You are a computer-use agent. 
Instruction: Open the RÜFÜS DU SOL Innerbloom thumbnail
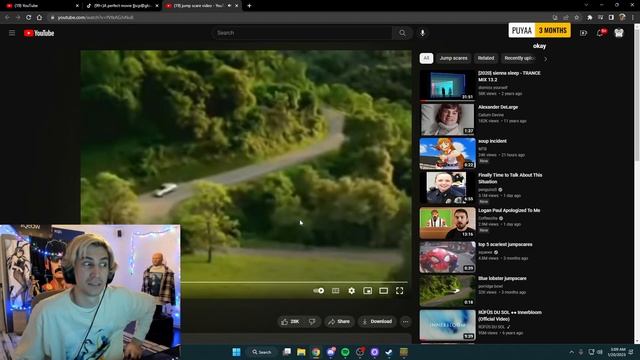tap(447, 325)
